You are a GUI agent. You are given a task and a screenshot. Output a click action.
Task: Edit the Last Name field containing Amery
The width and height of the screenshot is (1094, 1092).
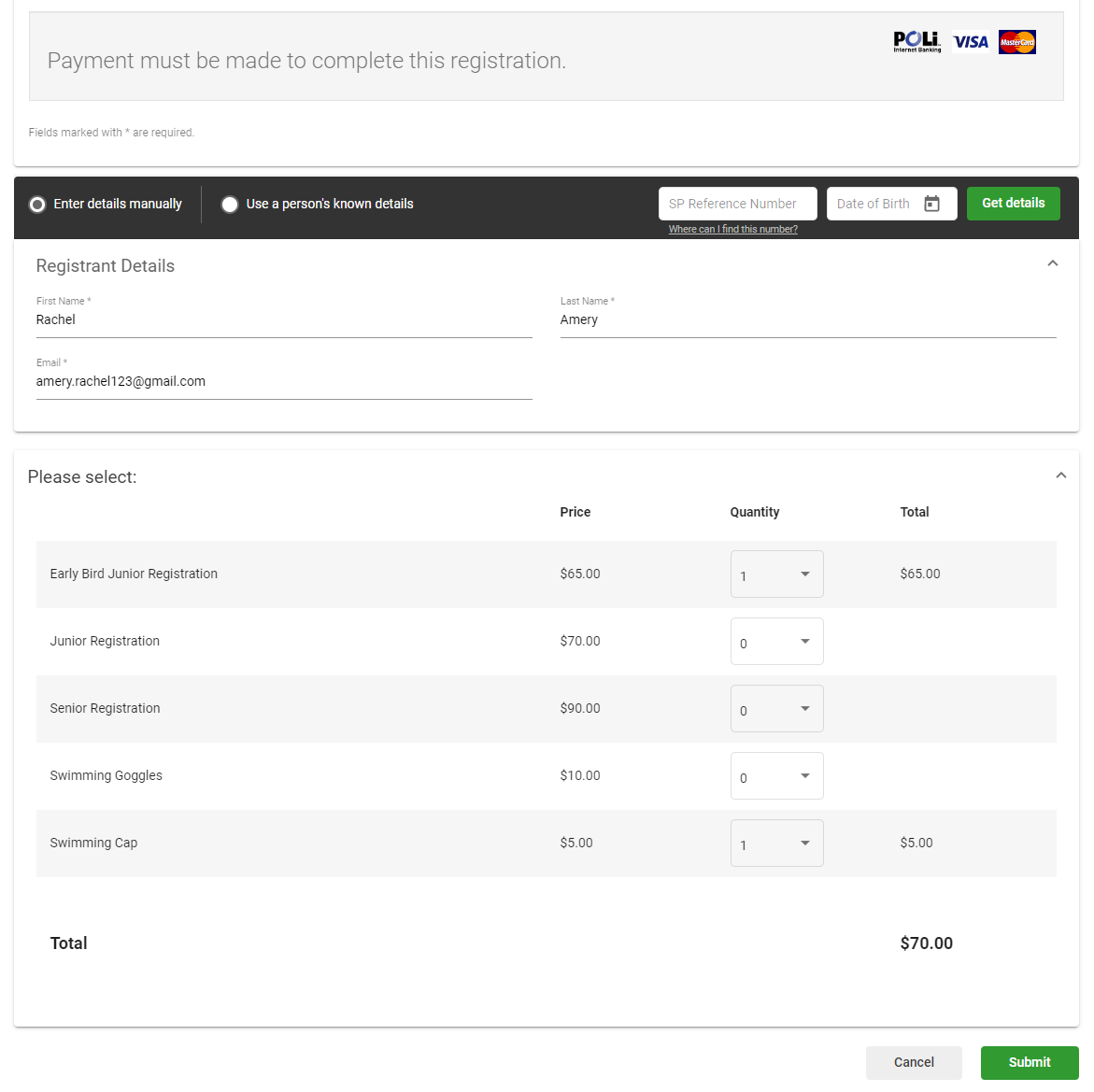[x=808, y=320]
